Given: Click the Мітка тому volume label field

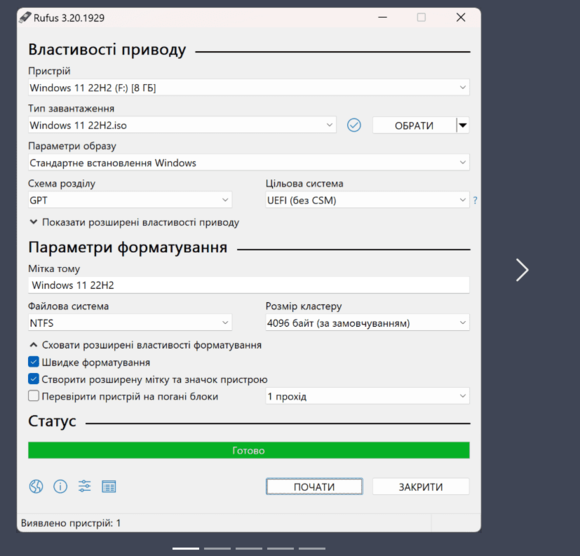Looking at the screenshot, I should tap(249, 285).
